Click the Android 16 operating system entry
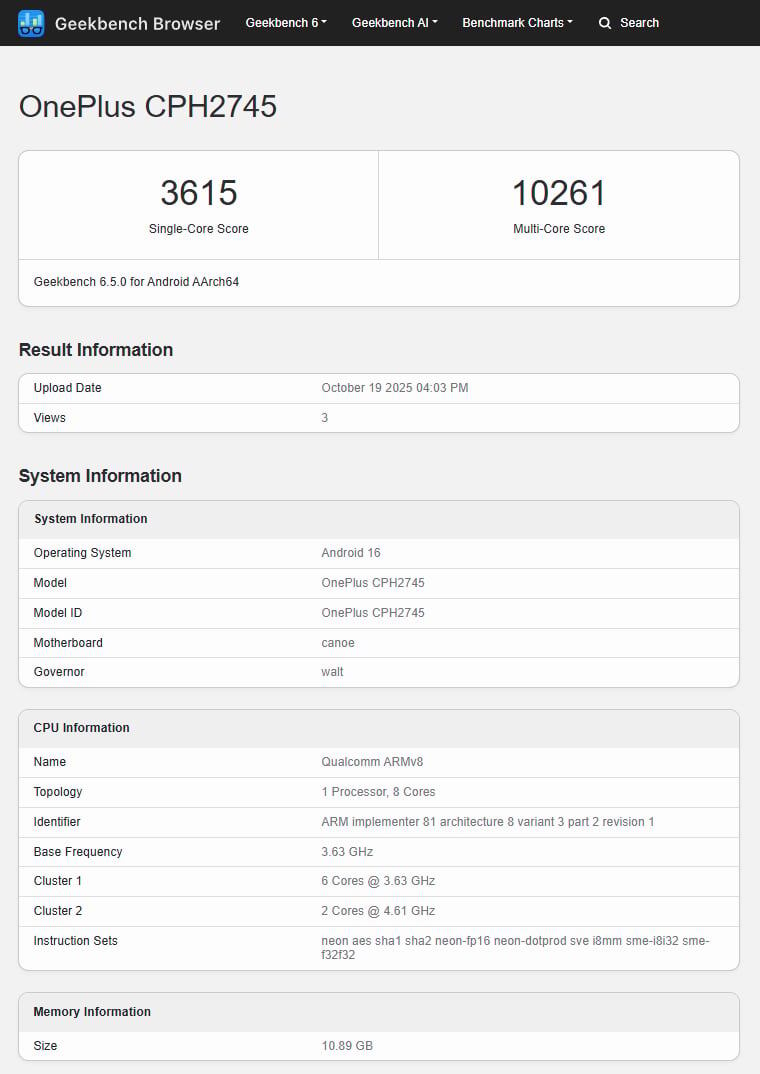The width and height of the screenshot is (760, 1074). pyautogui.click(x=351, y=552)
